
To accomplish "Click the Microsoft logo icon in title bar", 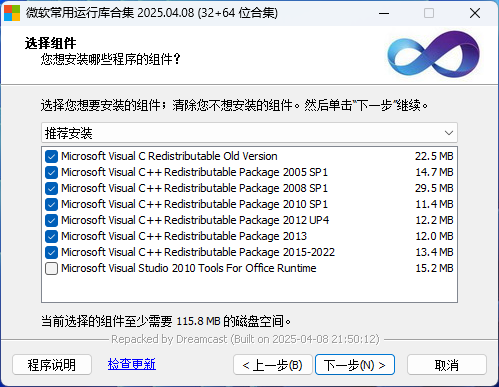I will (12, 13).
